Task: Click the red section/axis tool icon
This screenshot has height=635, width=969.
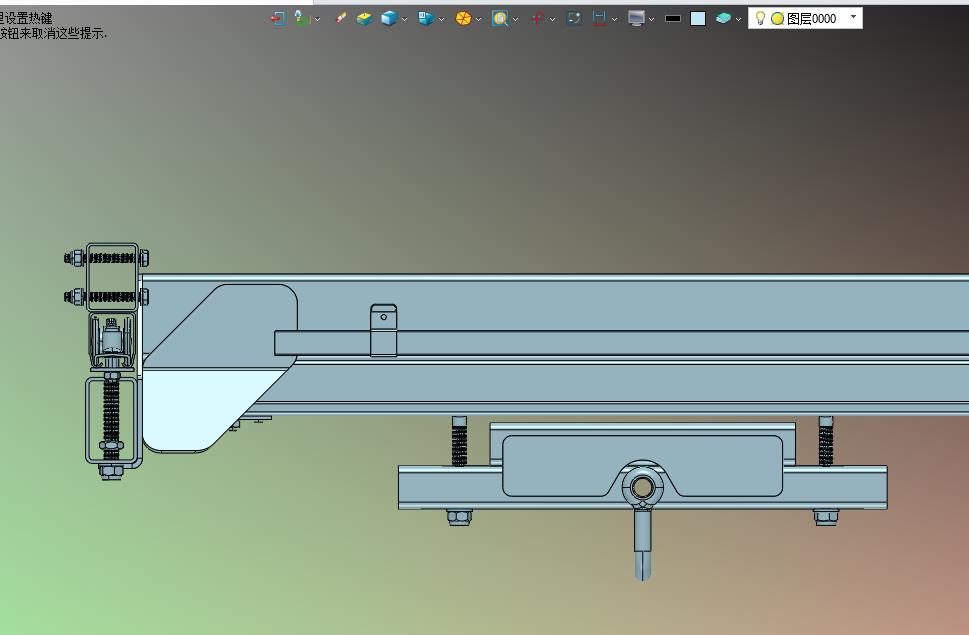Action: (x=537, y=18)
